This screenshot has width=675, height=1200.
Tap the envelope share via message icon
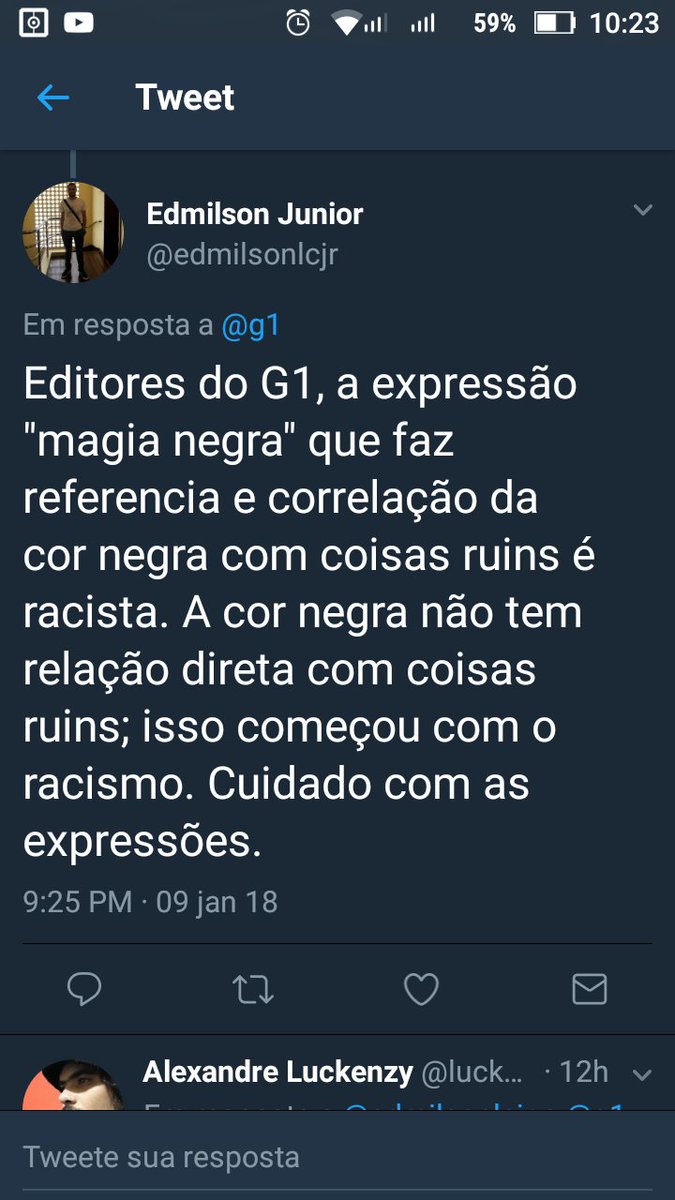[589, 989]
